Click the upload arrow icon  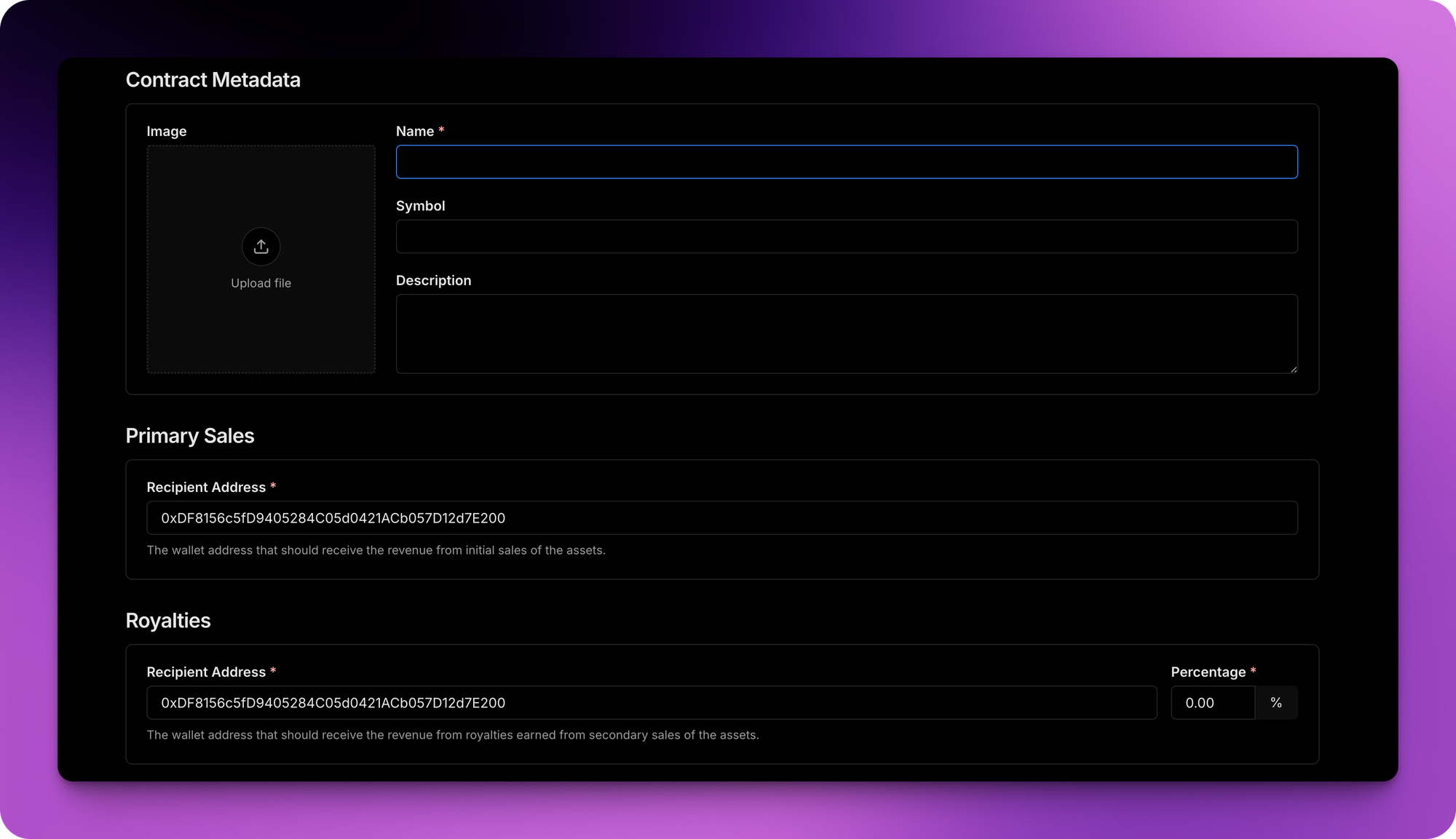(x=261, y=247)
